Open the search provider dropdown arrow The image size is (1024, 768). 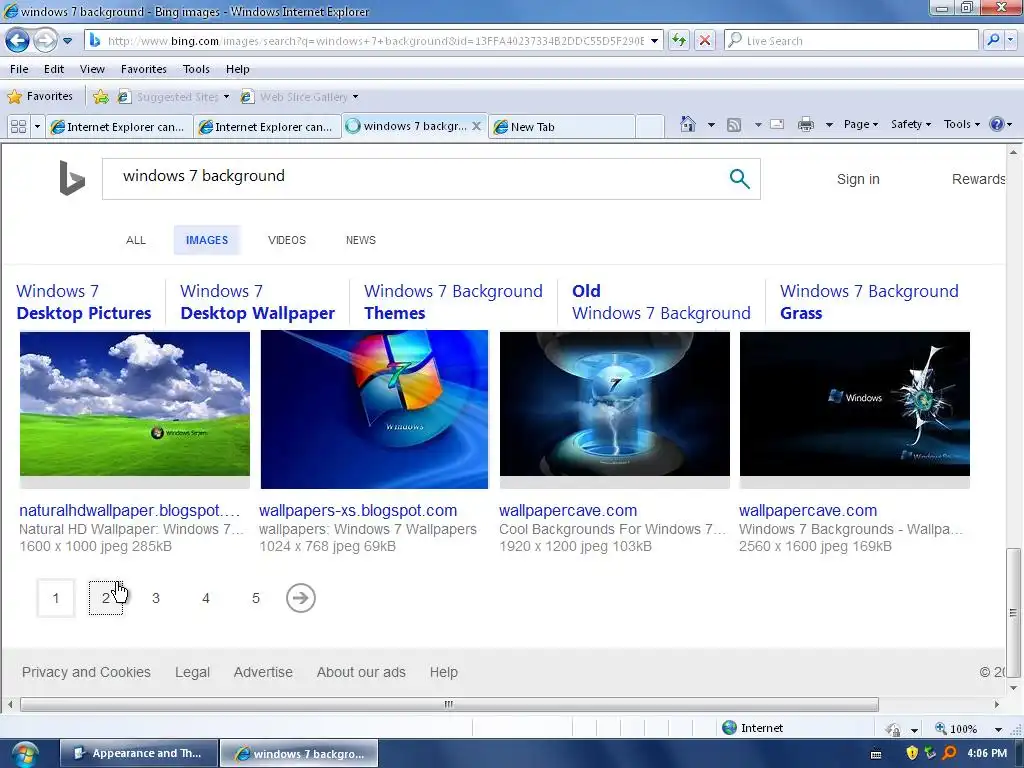click(x=1011, y=40)
